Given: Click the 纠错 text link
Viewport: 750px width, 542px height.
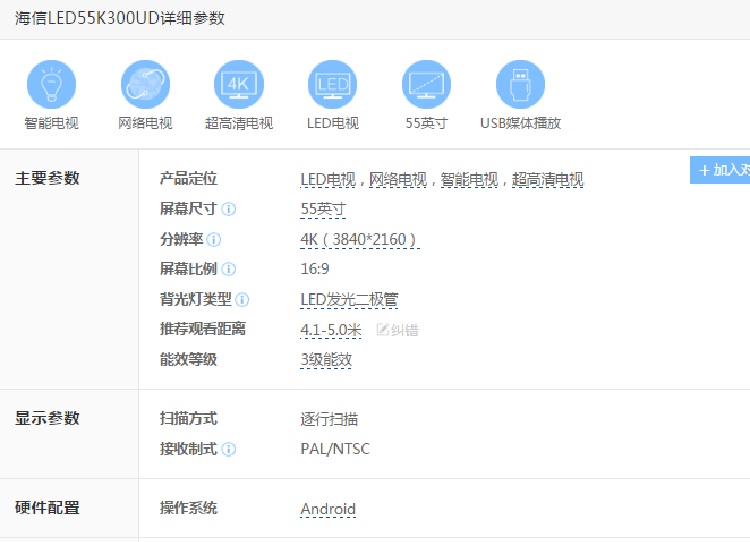Looking at the screenshot, I should click(405, 330).
